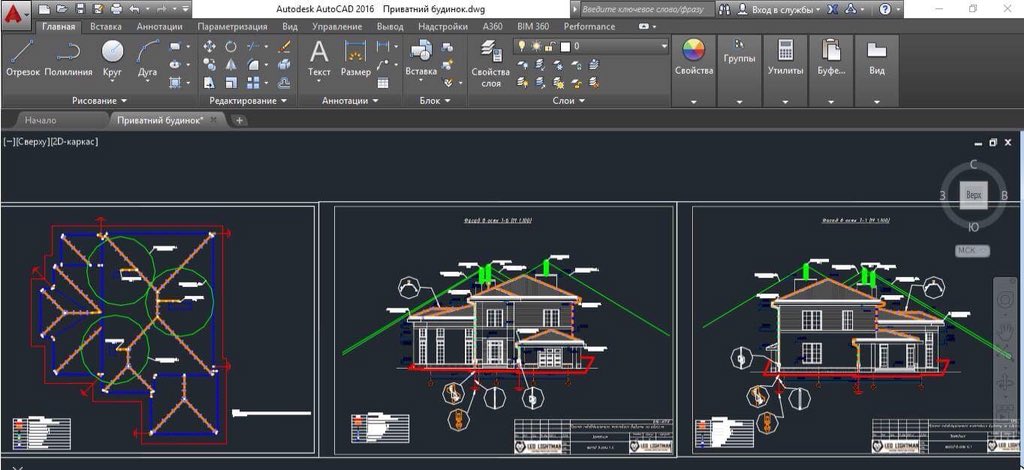
Task: Open the Свойства color wheel panel
Action: pos(694,70)
